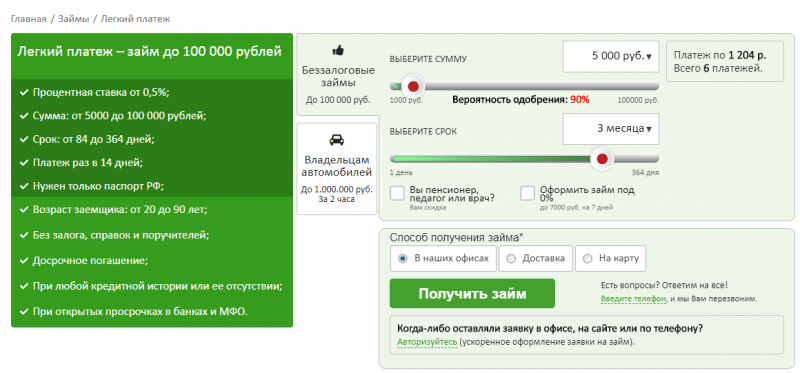Click Без залога, справок и поручителей item
This screenshot has height=373, width=800.
[121, 235]
